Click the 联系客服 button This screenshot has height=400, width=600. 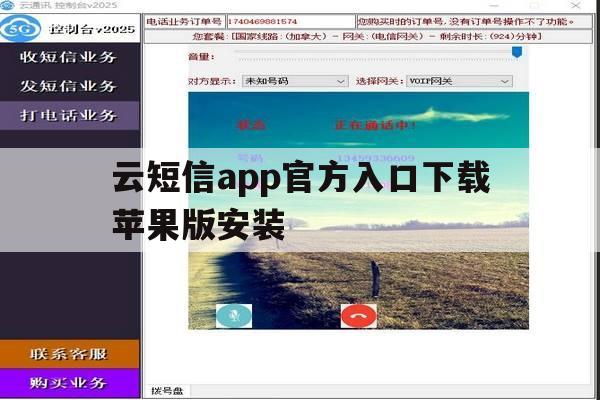click(x=70, y=354)
